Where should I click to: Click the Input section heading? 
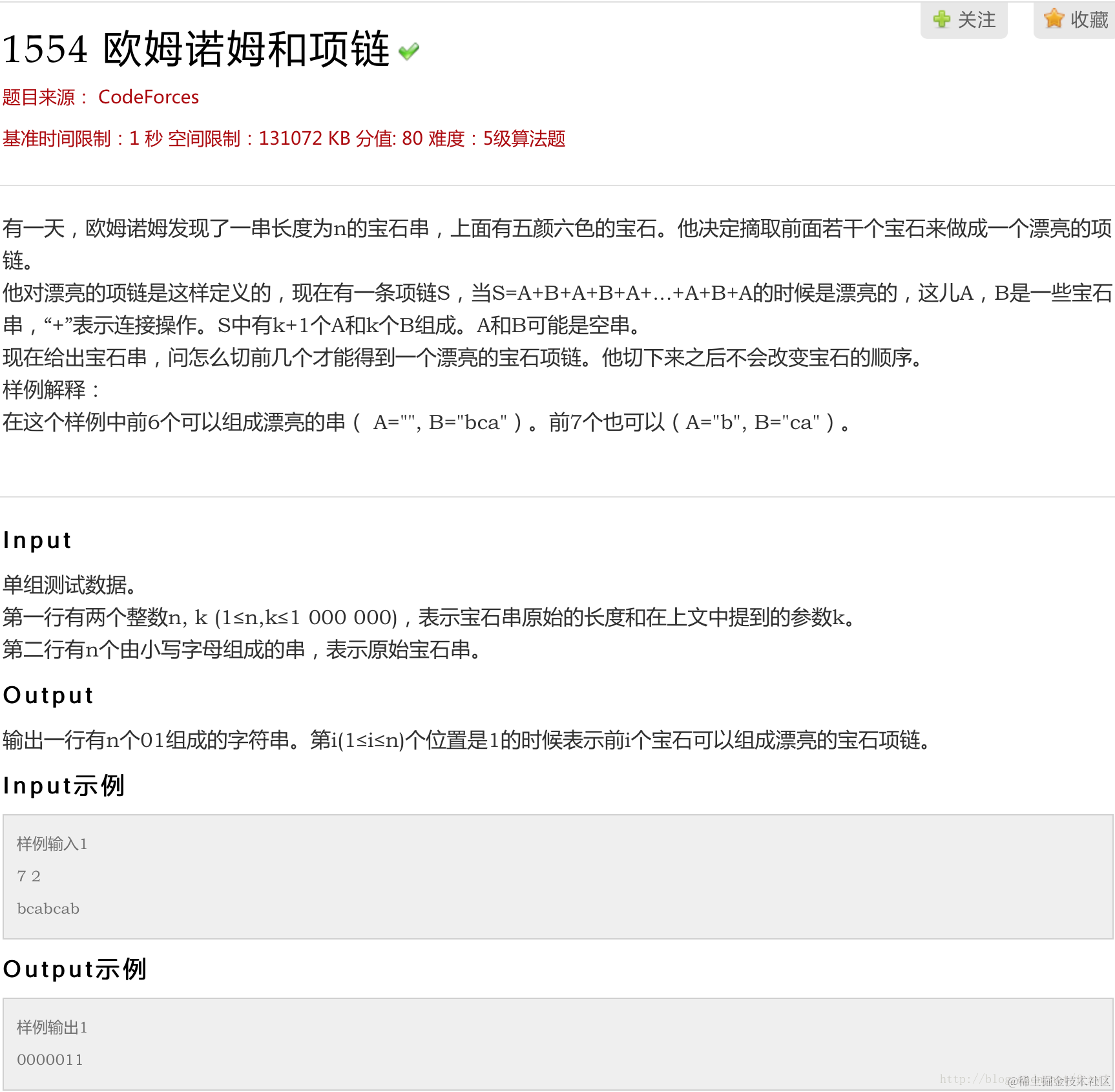tap(37, 540)
